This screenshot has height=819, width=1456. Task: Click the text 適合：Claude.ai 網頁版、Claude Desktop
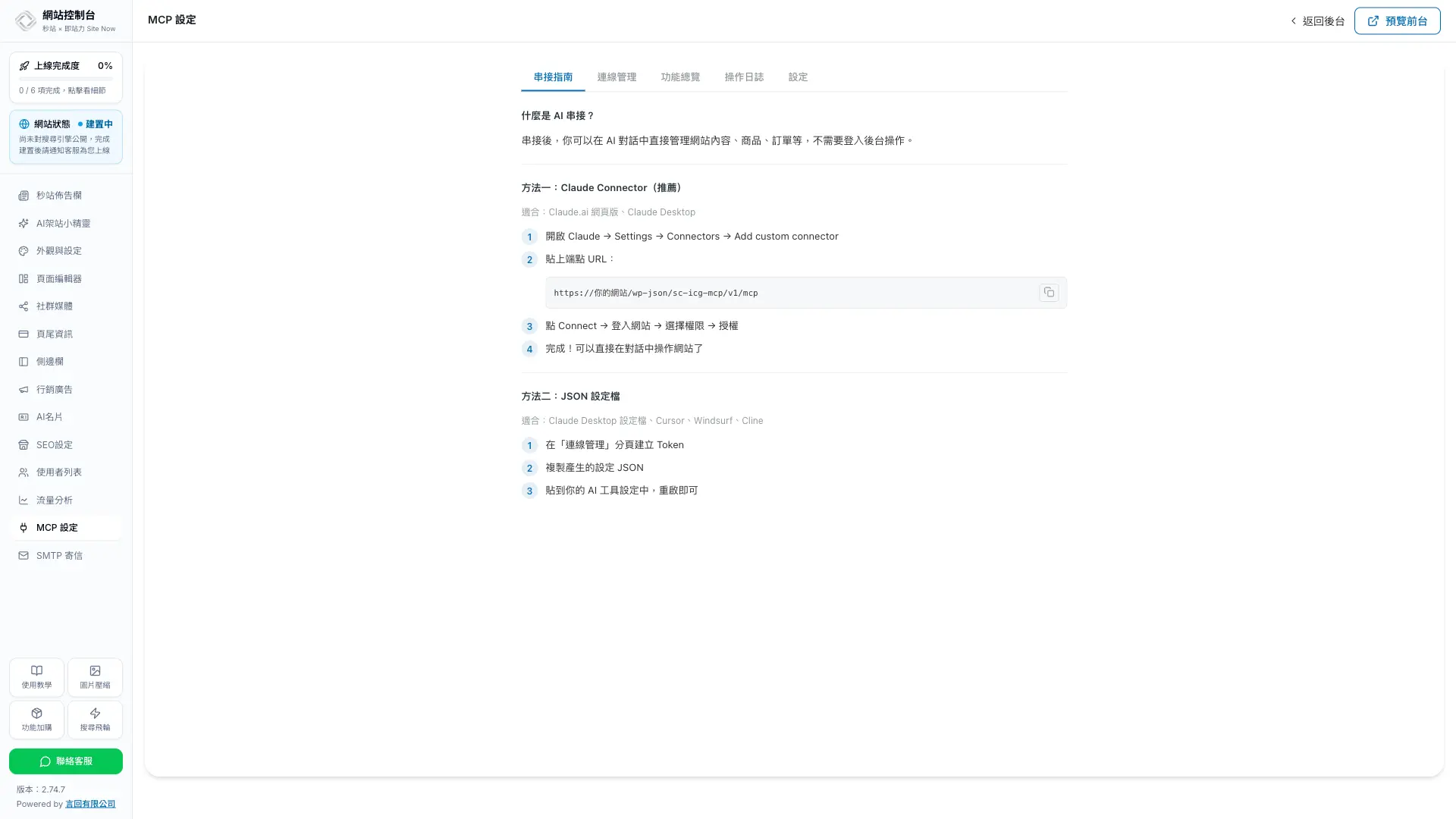(608, 212)
